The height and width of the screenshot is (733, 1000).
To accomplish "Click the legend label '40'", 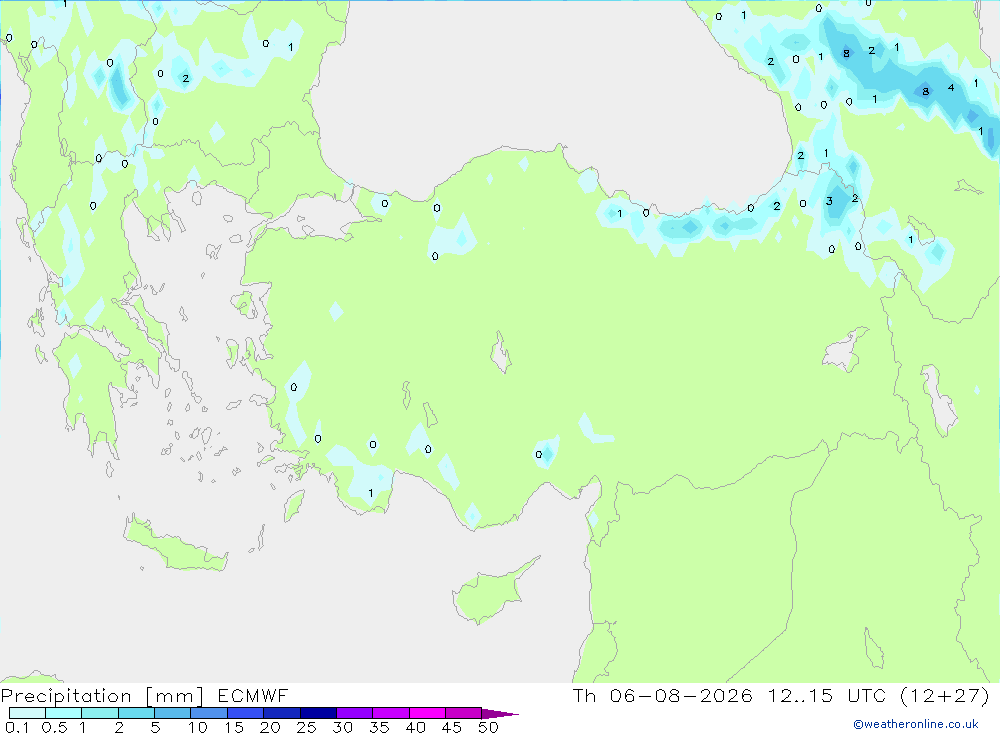I will 415,727.
